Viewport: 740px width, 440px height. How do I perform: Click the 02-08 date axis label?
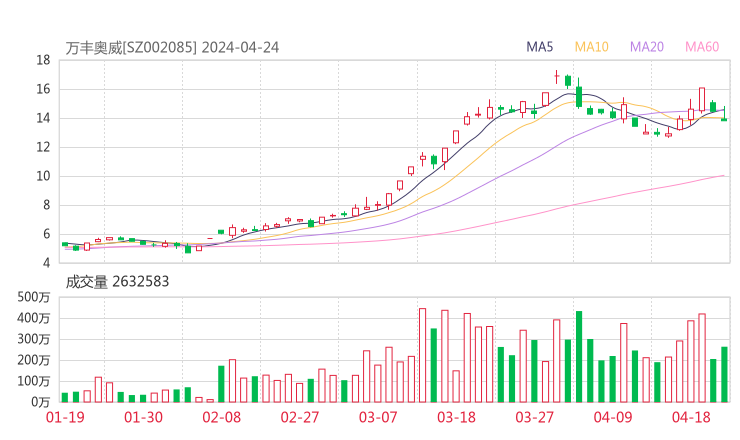coord(221,417)
